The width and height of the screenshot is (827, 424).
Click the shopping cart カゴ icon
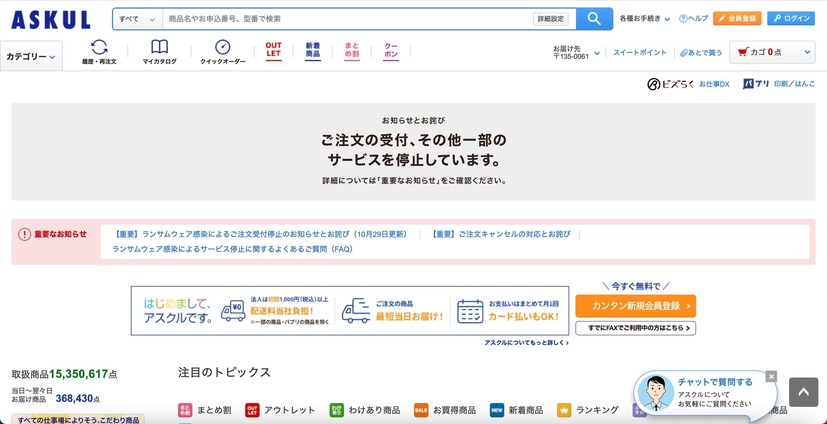tap(743, 52)
